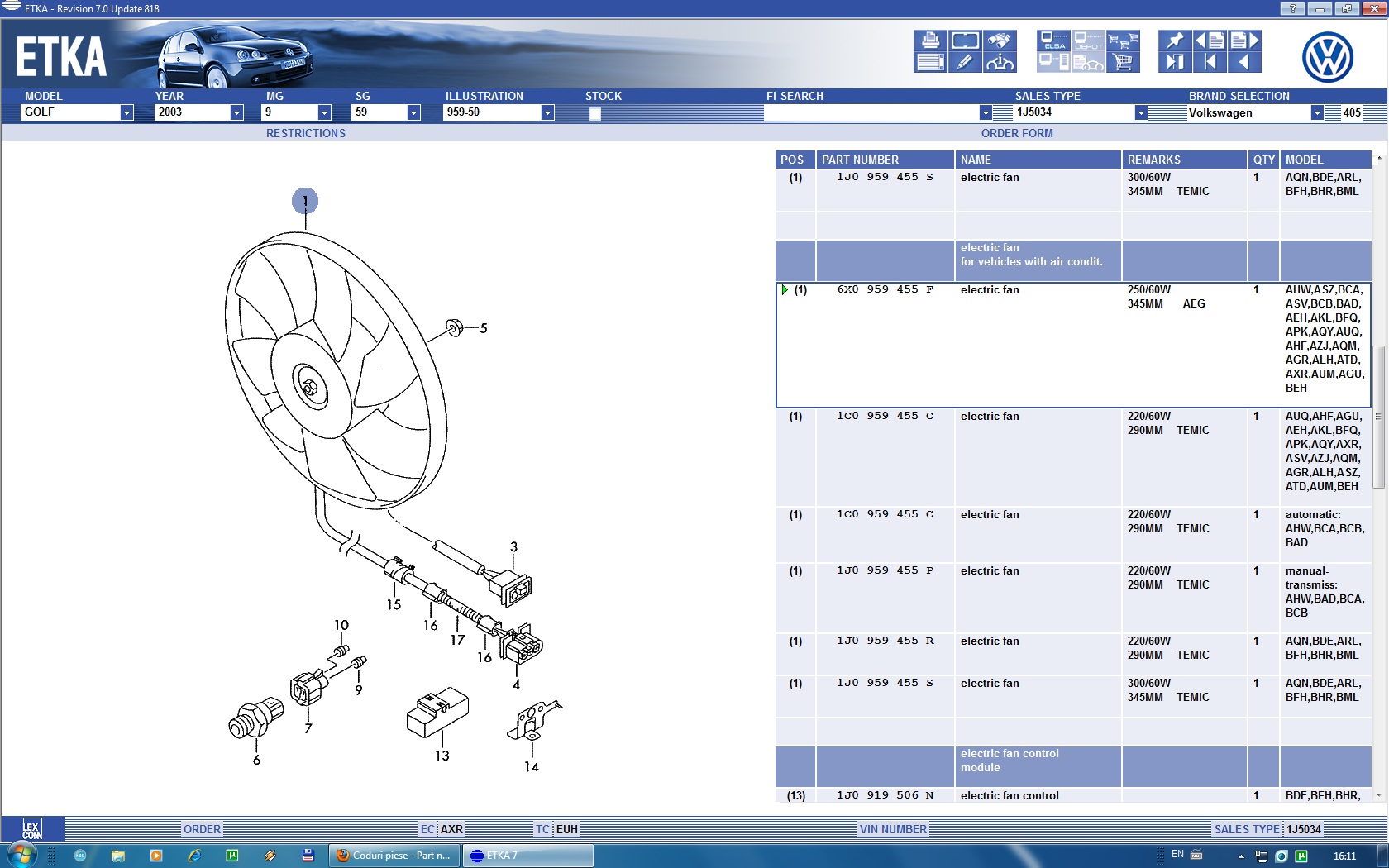
Task: Expand the MG dropdown showing 9
Action: pos(324,112)
